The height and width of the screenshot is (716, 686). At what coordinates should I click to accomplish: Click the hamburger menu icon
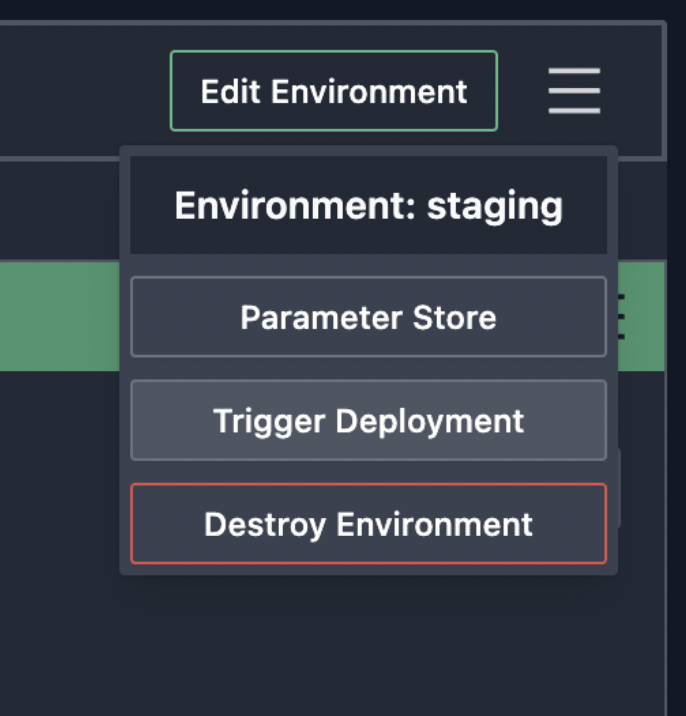pyautogui.click(x=574, y=91)
